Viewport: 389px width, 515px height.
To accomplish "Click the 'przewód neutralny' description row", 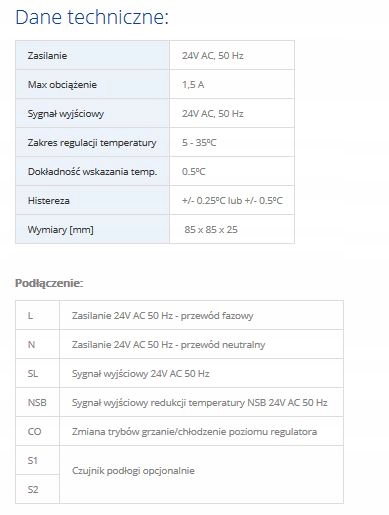I will coord(201,344).
